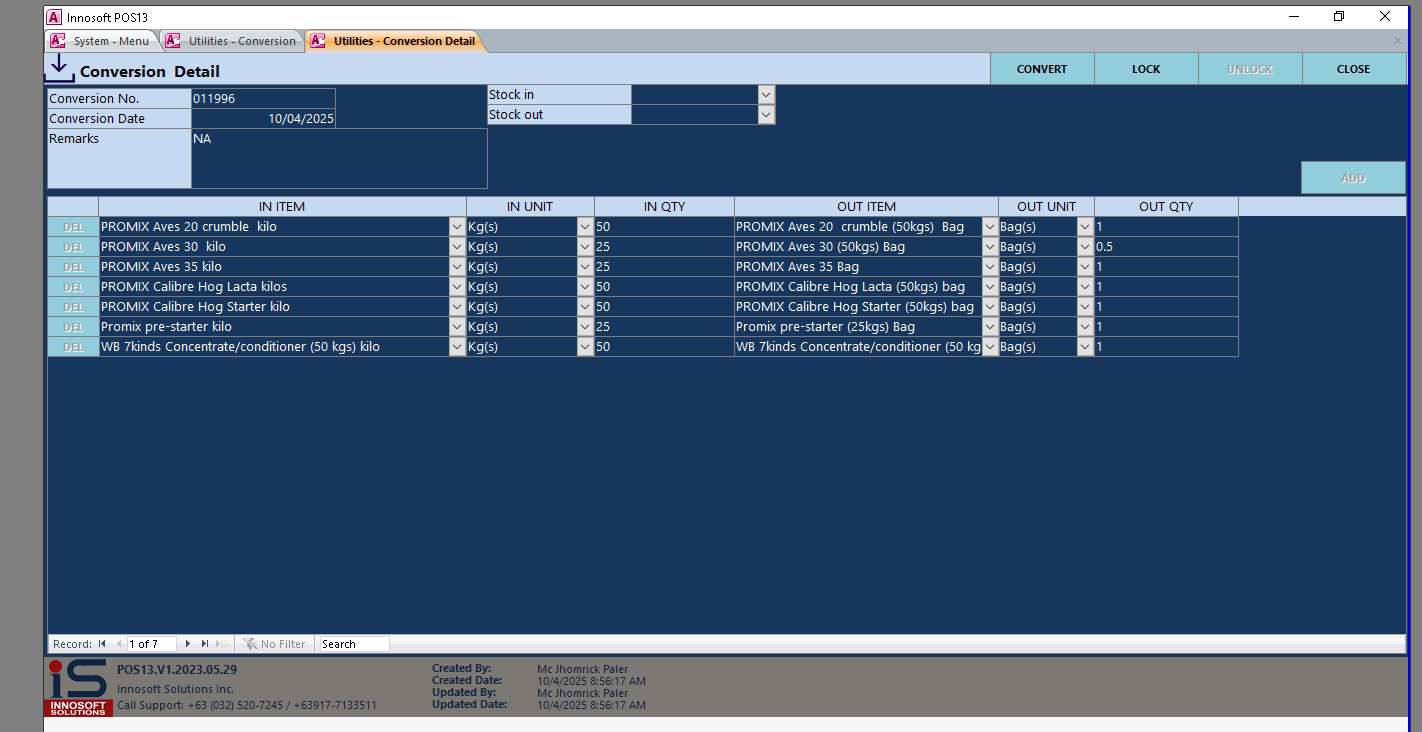Switch to the Utilities - Conversion tab
Viewport: 1422px width, 732px height.
tap(233, 41)
